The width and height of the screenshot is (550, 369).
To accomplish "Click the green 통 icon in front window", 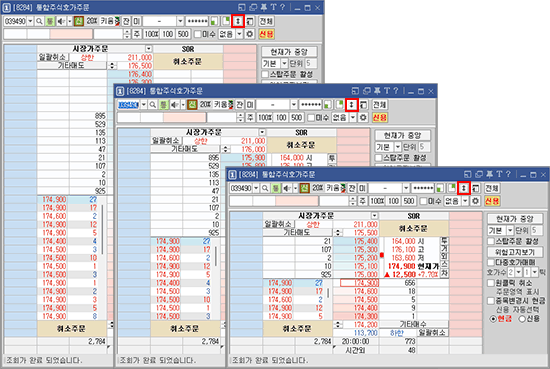I will coord(276,188).
